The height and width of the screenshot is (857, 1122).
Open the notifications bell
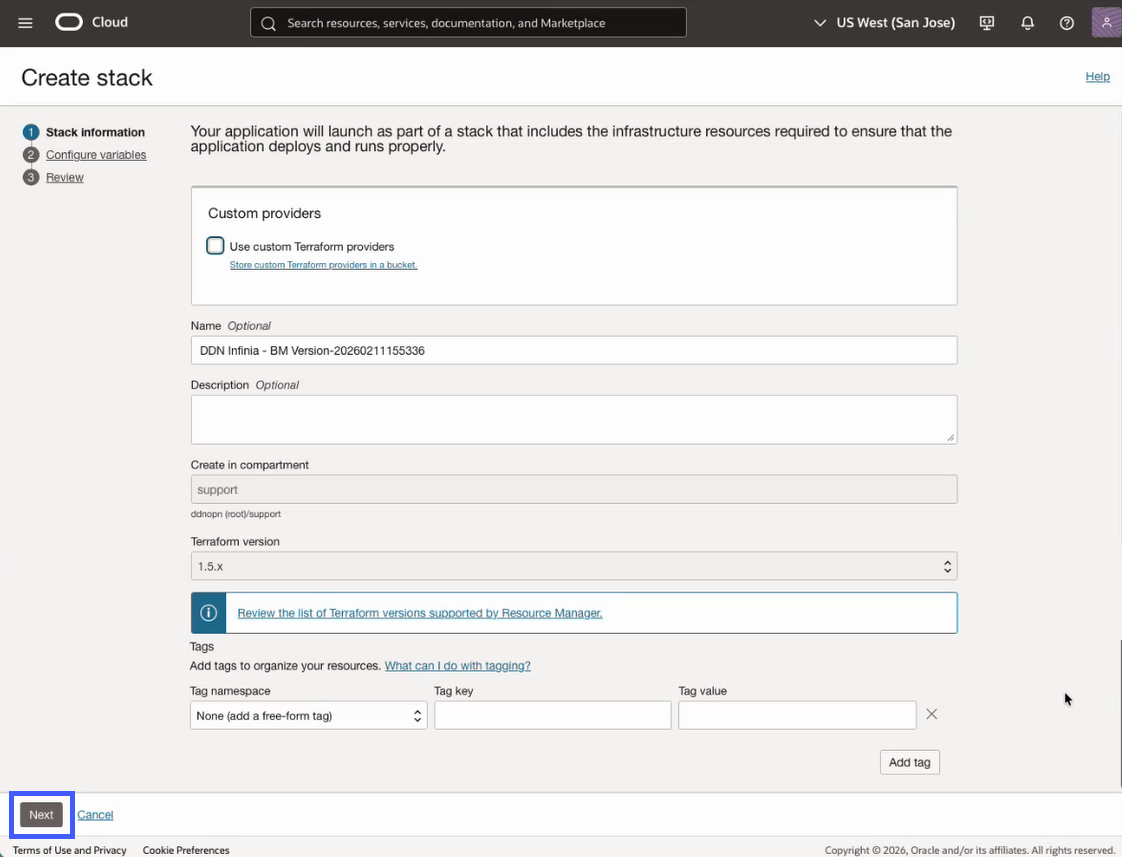1027,22
